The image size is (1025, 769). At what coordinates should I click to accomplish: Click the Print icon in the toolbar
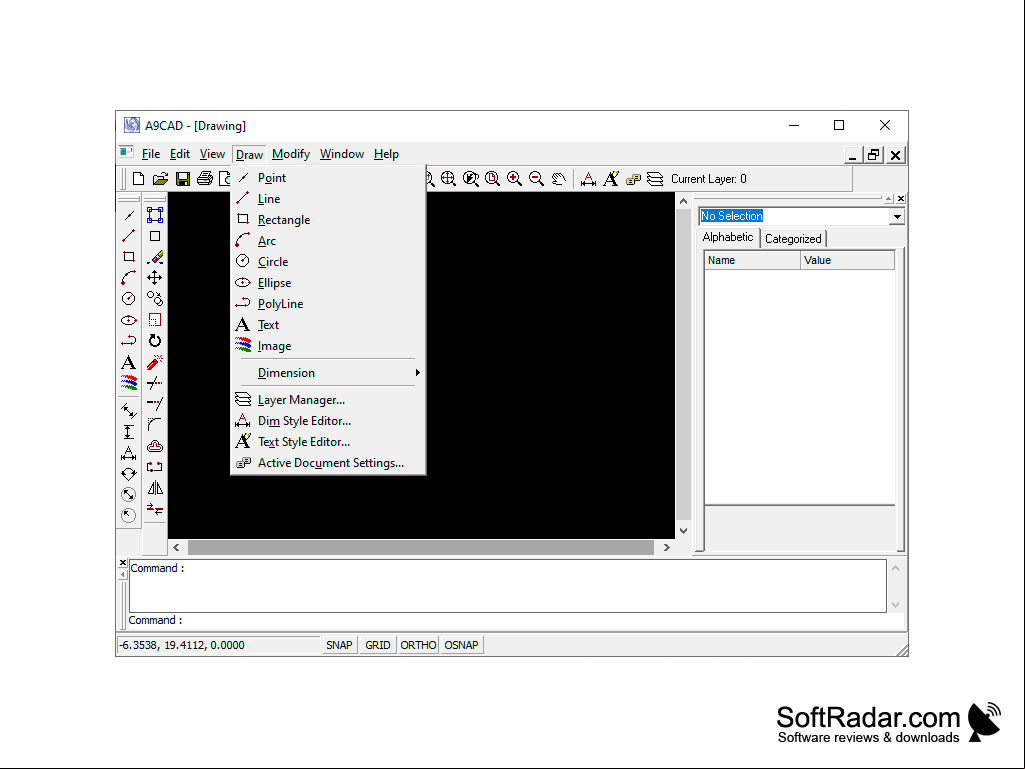tap(205, 179)
